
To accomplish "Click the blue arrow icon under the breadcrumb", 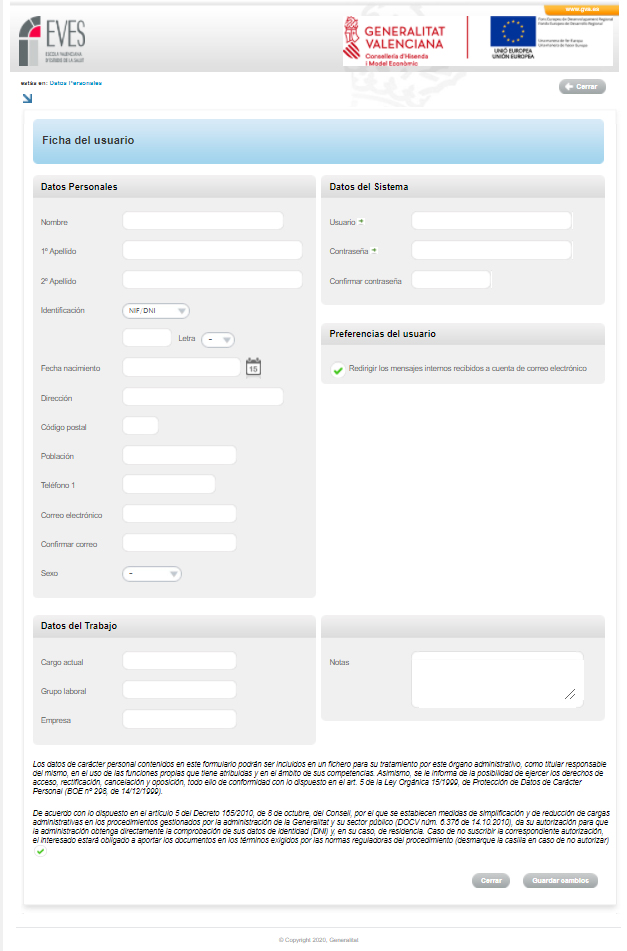I will point(27,98).
